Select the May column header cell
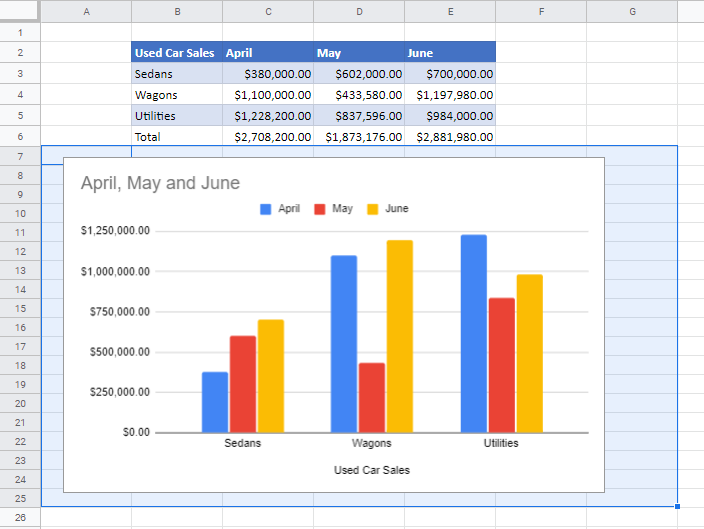This screenshot has height=529, width=704. [x=358, y=52]
